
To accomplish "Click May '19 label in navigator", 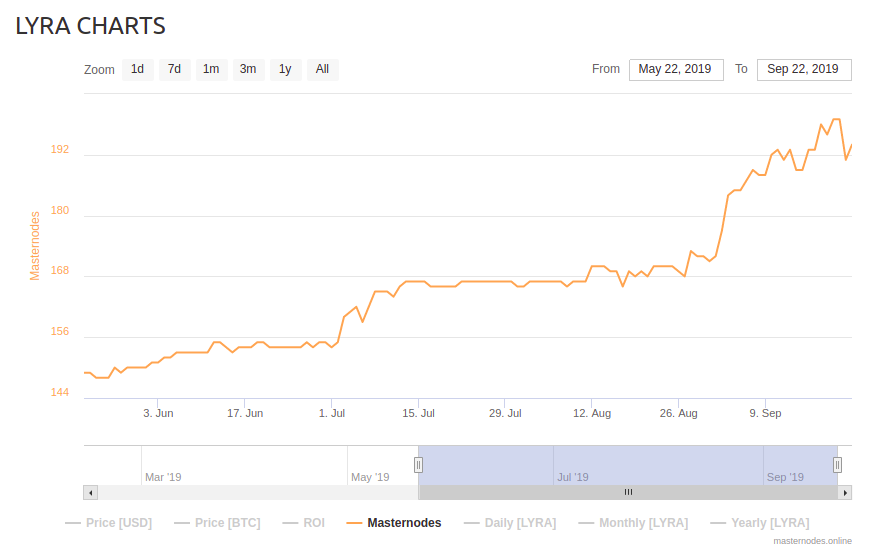I will [x=370, y=477].
